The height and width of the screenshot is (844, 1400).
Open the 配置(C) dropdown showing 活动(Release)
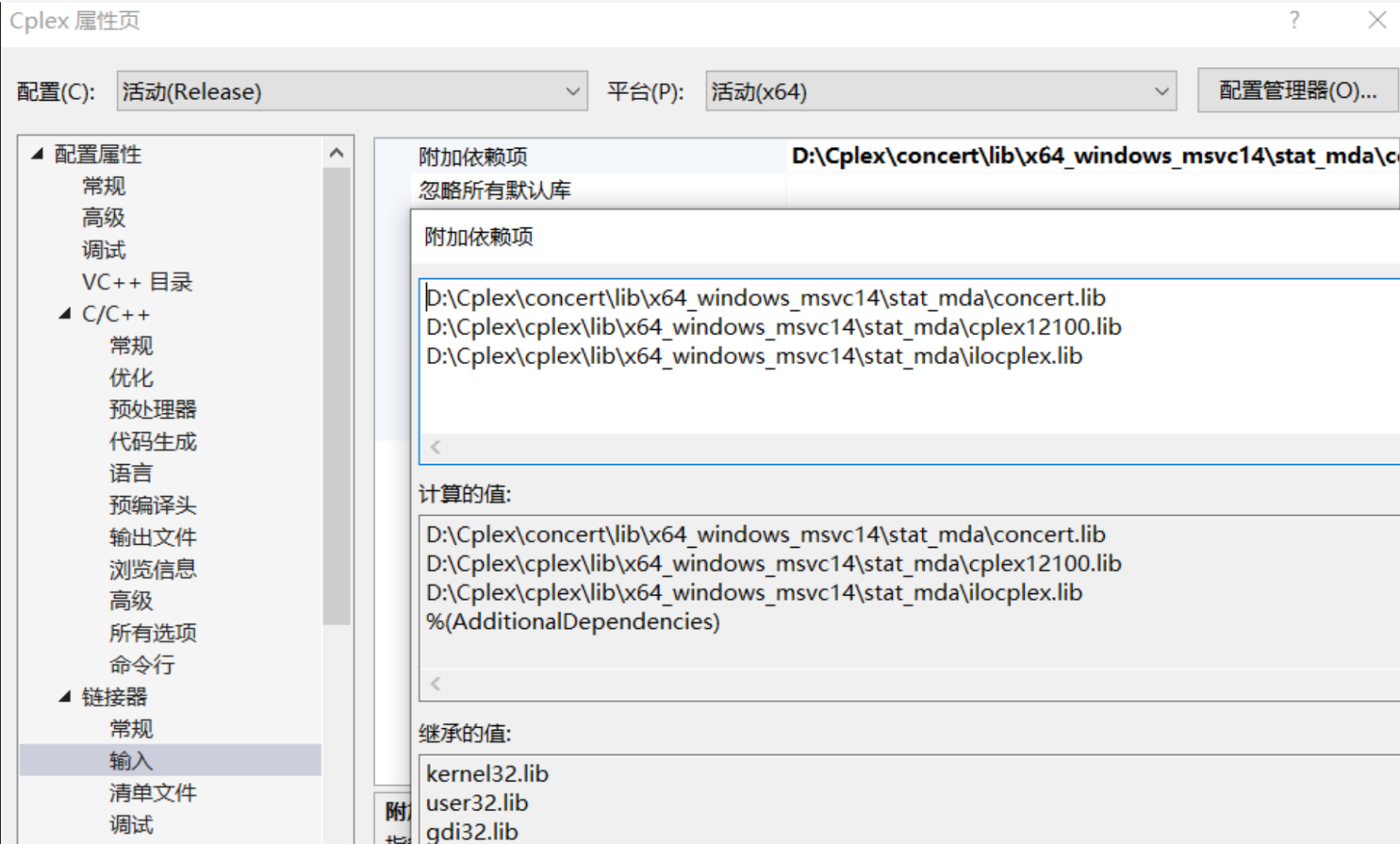[352, 91]
